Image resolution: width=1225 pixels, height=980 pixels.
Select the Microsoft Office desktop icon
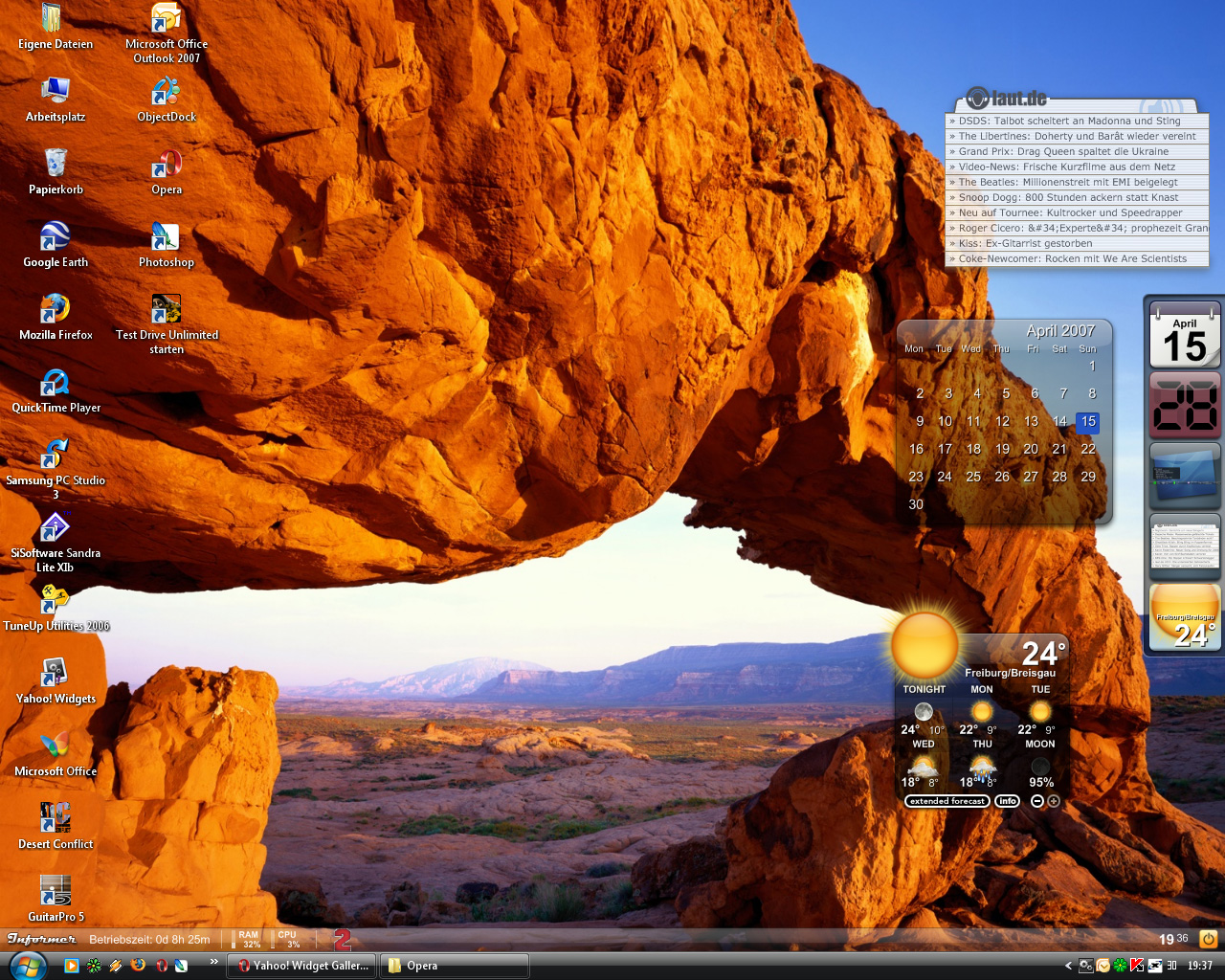point(55,754)
